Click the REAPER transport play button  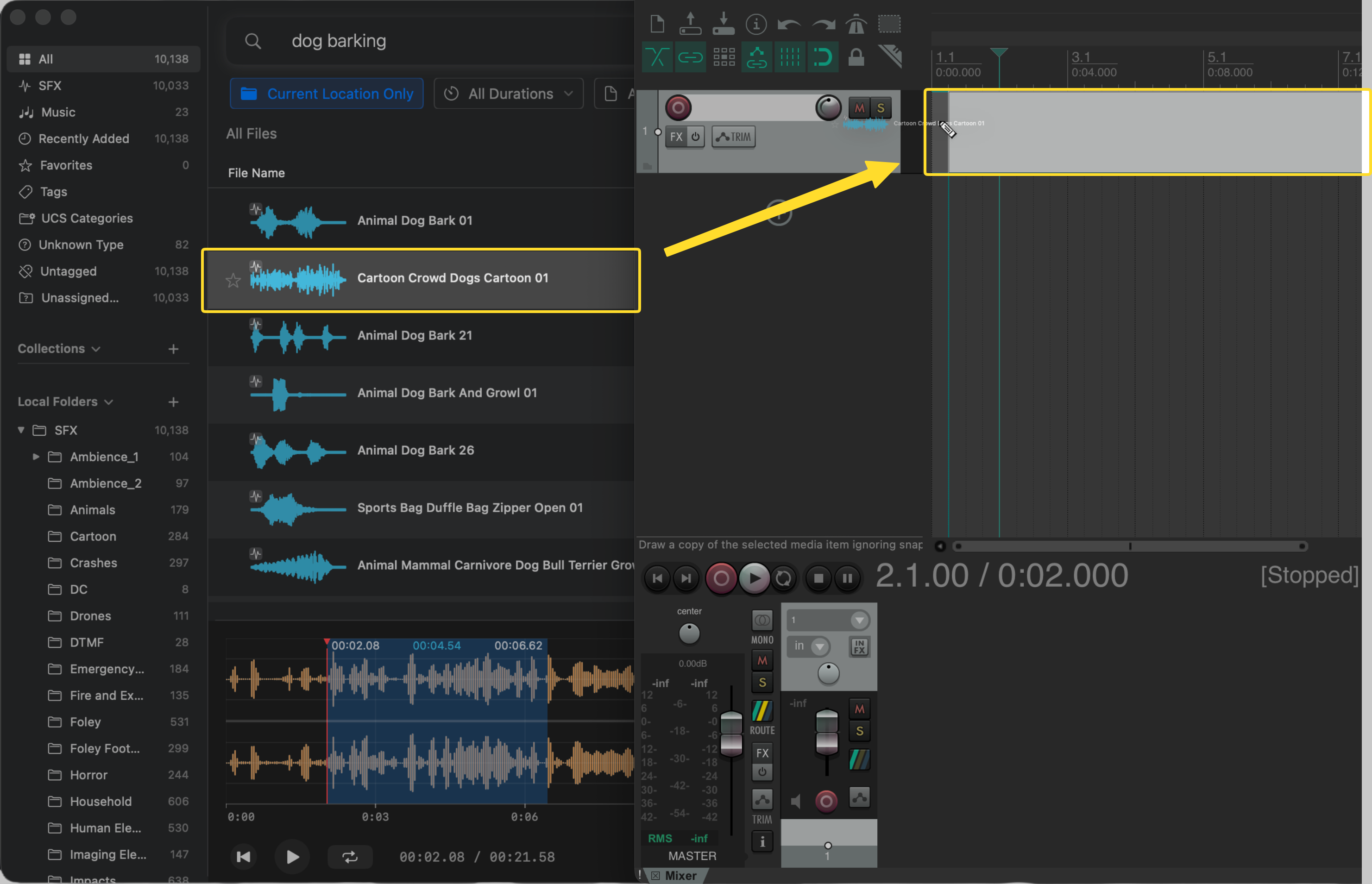754,578
